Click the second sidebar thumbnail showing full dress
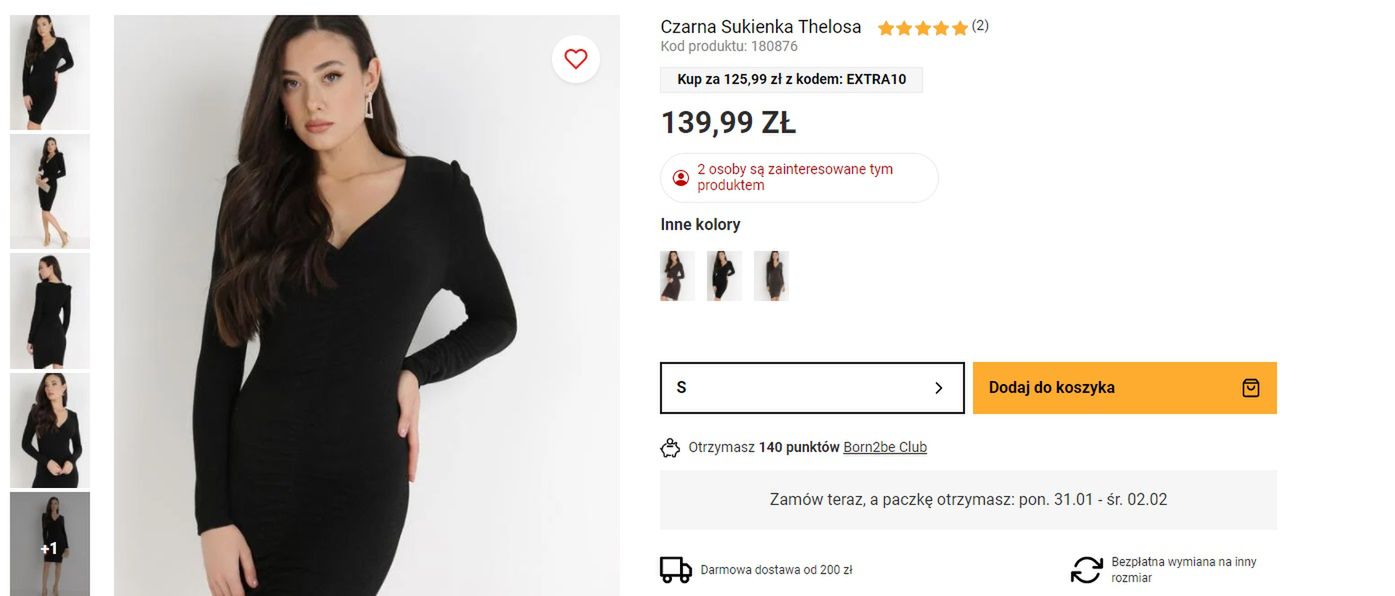This screenshot has height=596, width=1395. click(x=50, y=190)
